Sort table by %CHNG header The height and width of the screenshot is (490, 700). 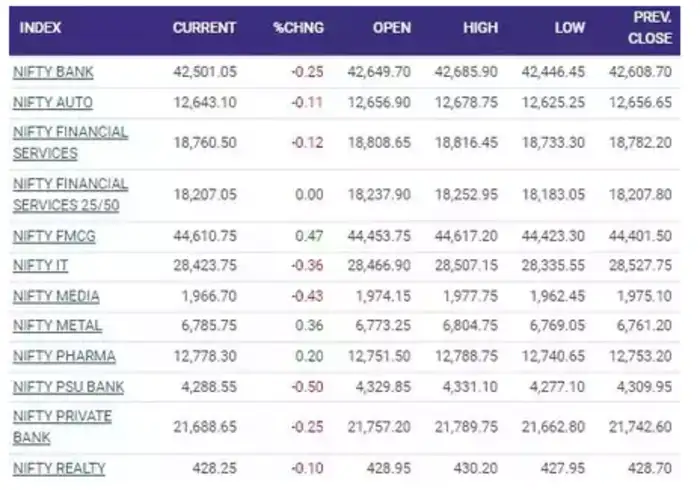[x=298, y=28]
